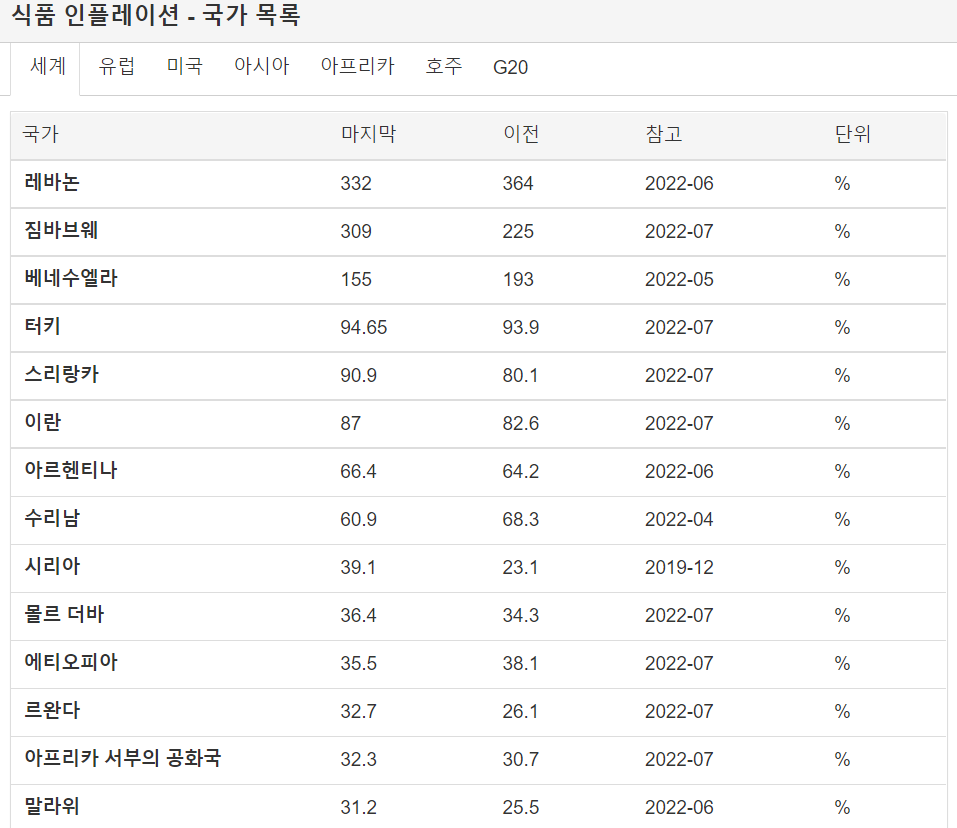This screenshot has width=957, height=828.
Task: Open the 아프리카 tab
Action: coord(358,66)
